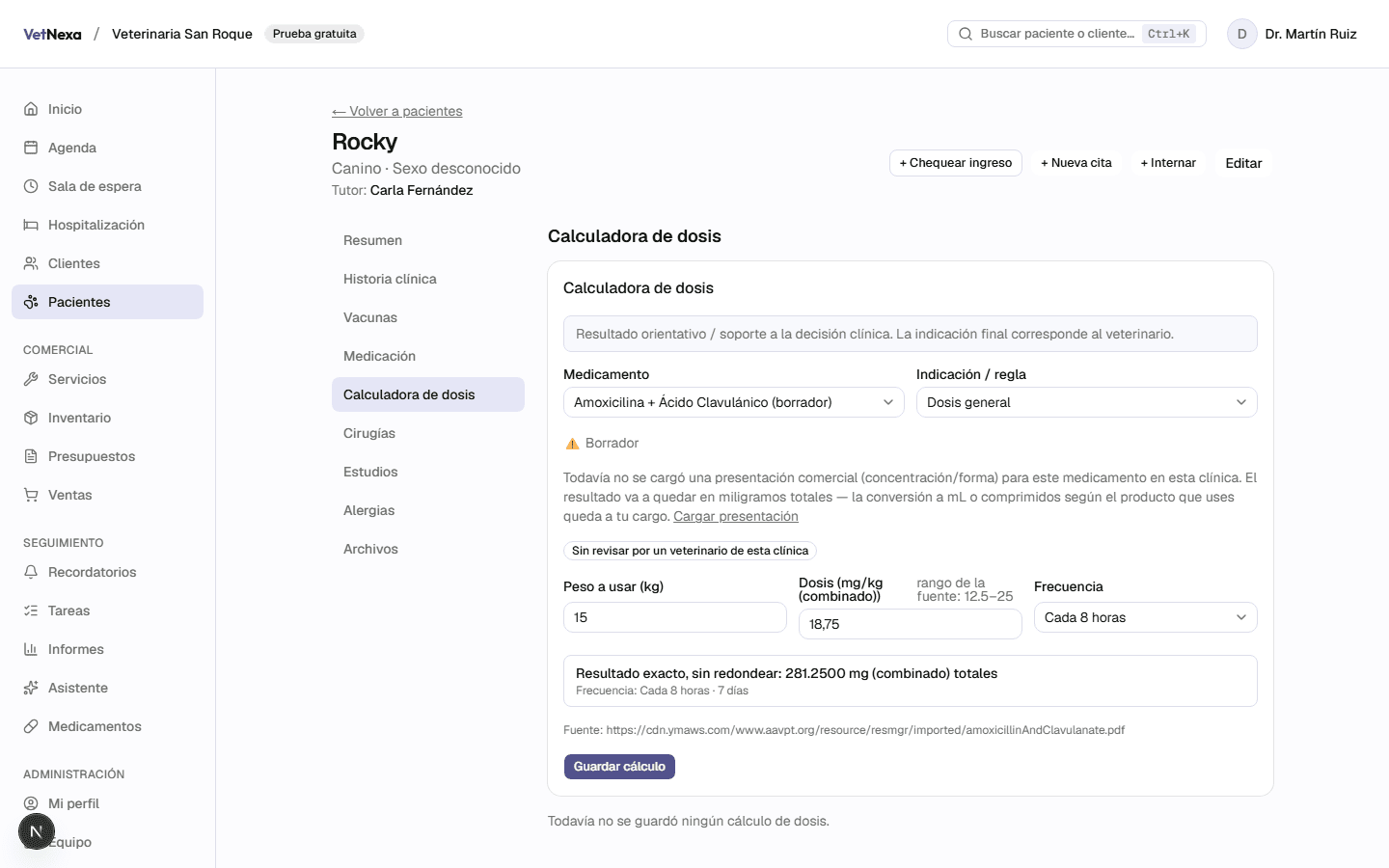
Task: Open the Dr. Martín Ruiz user menu
Action: click(x=1293, y=34)
